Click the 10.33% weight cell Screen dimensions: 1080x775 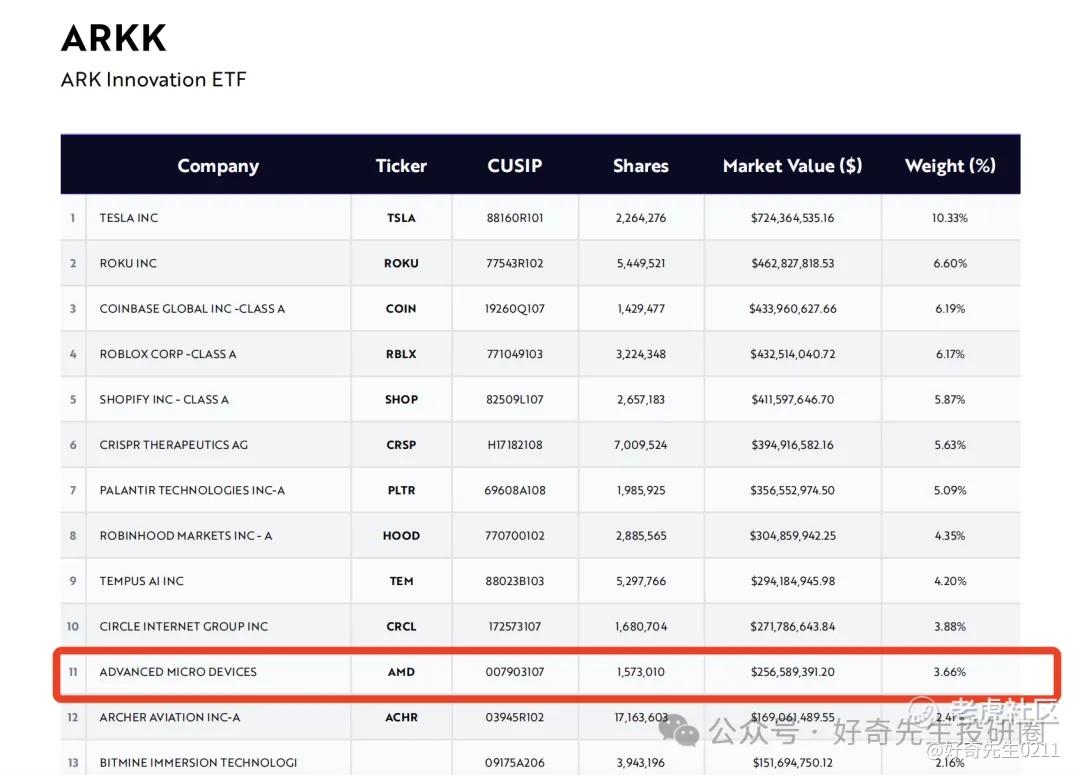tap(950, 218)
